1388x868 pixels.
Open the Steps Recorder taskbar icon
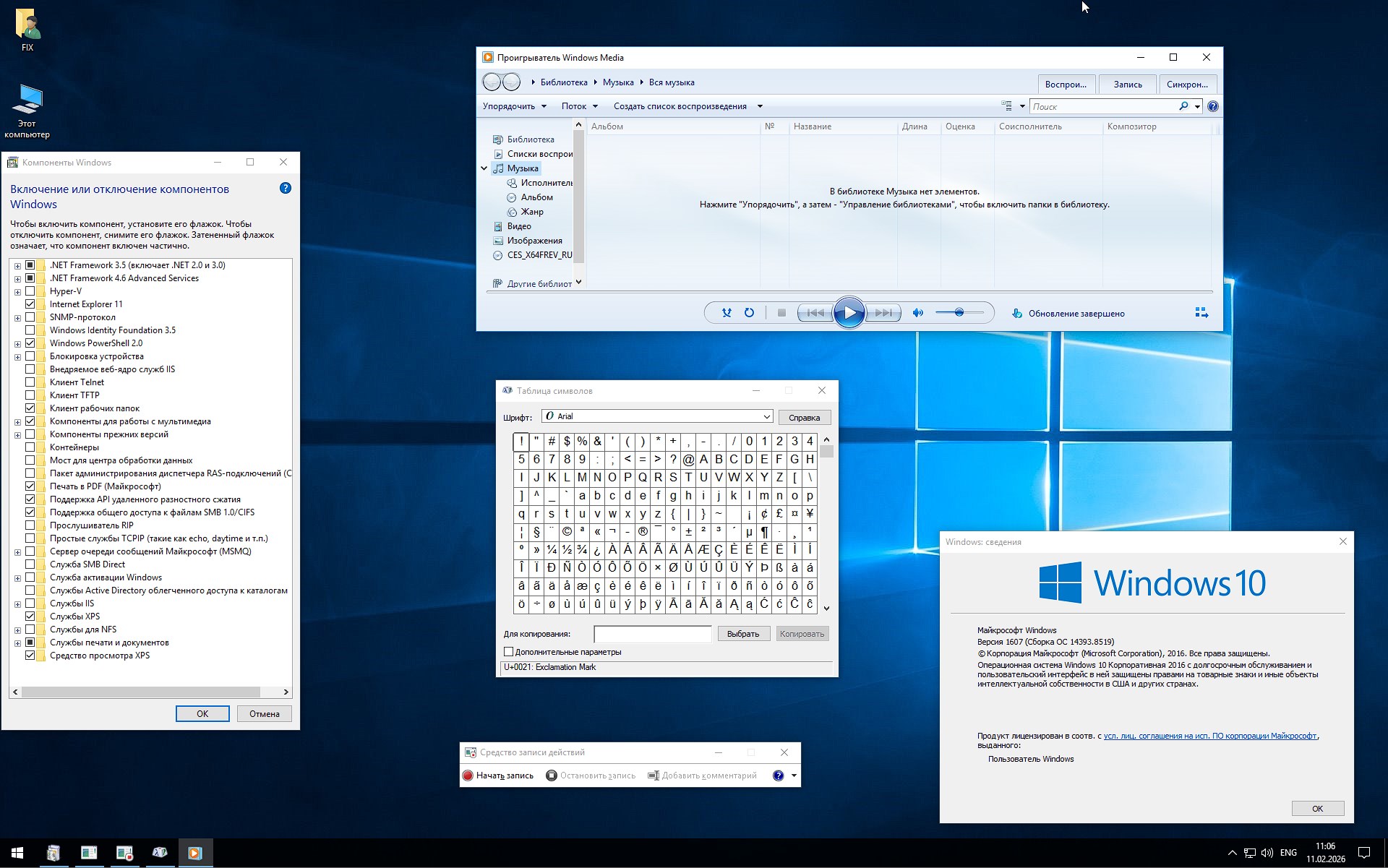pyautogui.click(x=124, y=853)
